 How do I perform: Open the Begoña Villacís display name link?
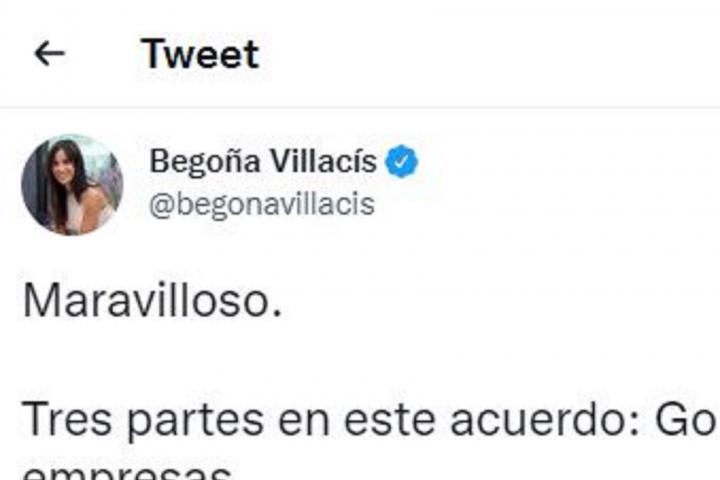(263, 161)
